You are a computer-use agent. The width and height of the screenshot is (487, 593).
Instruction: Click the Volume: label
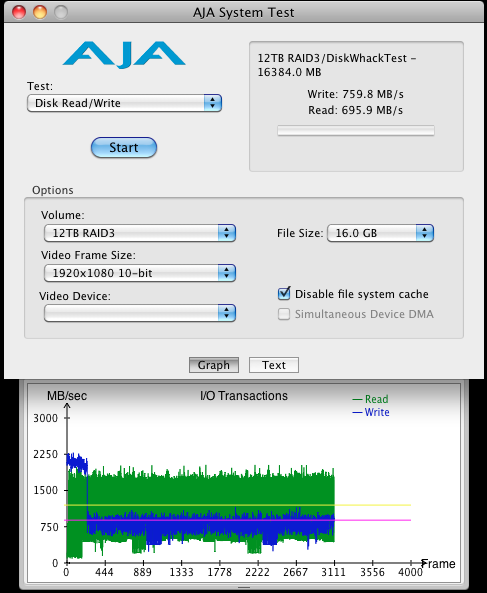coord(63,215)
